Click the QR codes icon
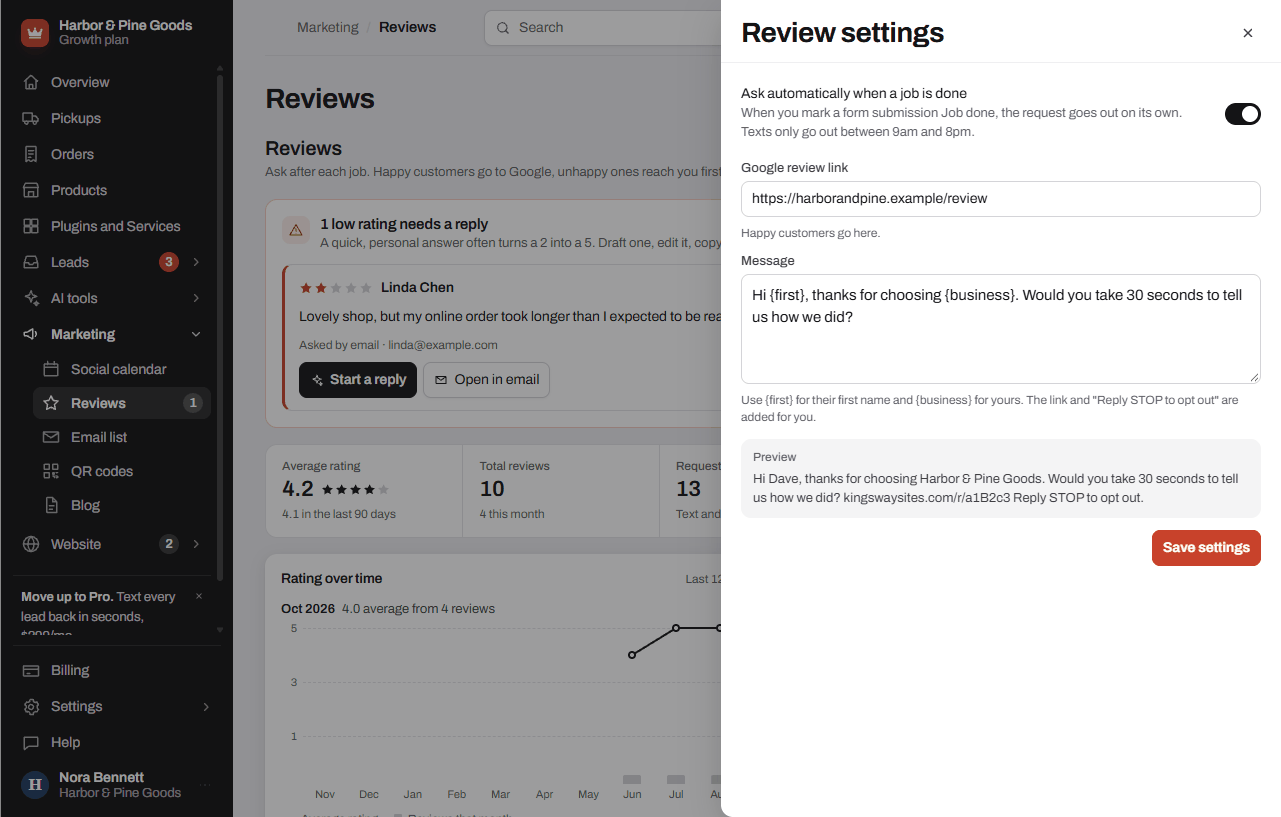The width and height of the screenshot is (1281, 817). pyautogui.click(x=51, y=471)
